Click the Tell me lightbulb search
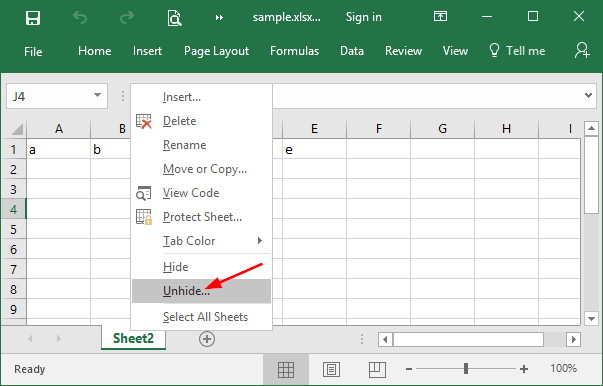 click(x=517, y=51)
